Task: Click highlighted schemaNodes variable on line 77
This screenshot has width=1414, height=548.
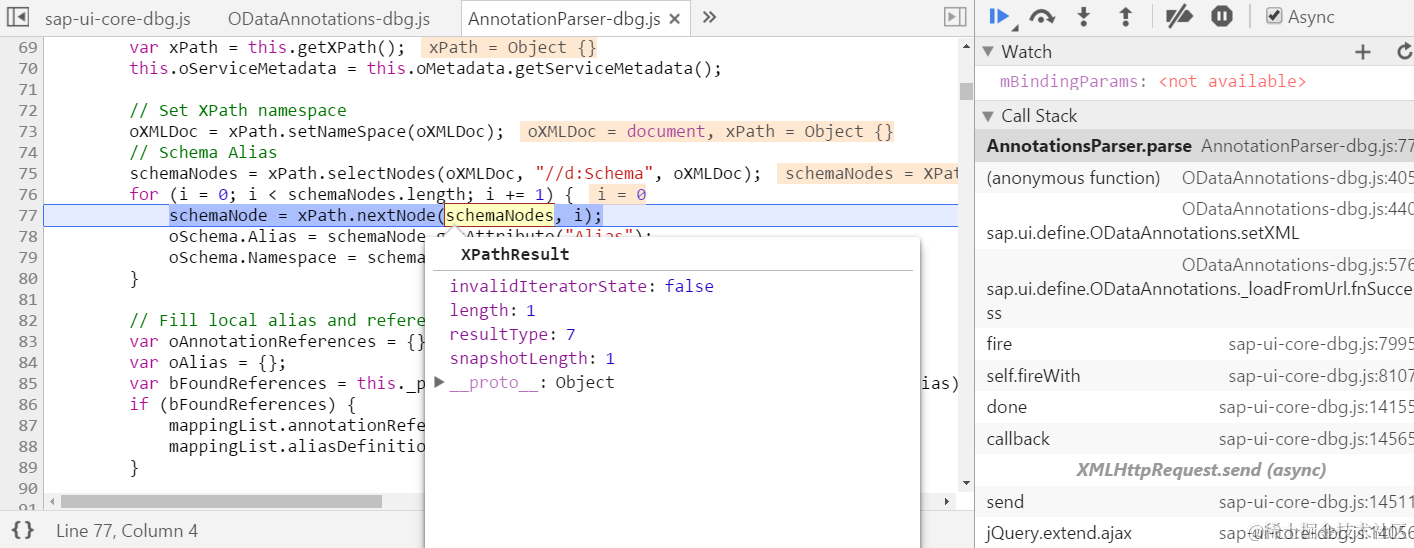Action: pos(499,215)
